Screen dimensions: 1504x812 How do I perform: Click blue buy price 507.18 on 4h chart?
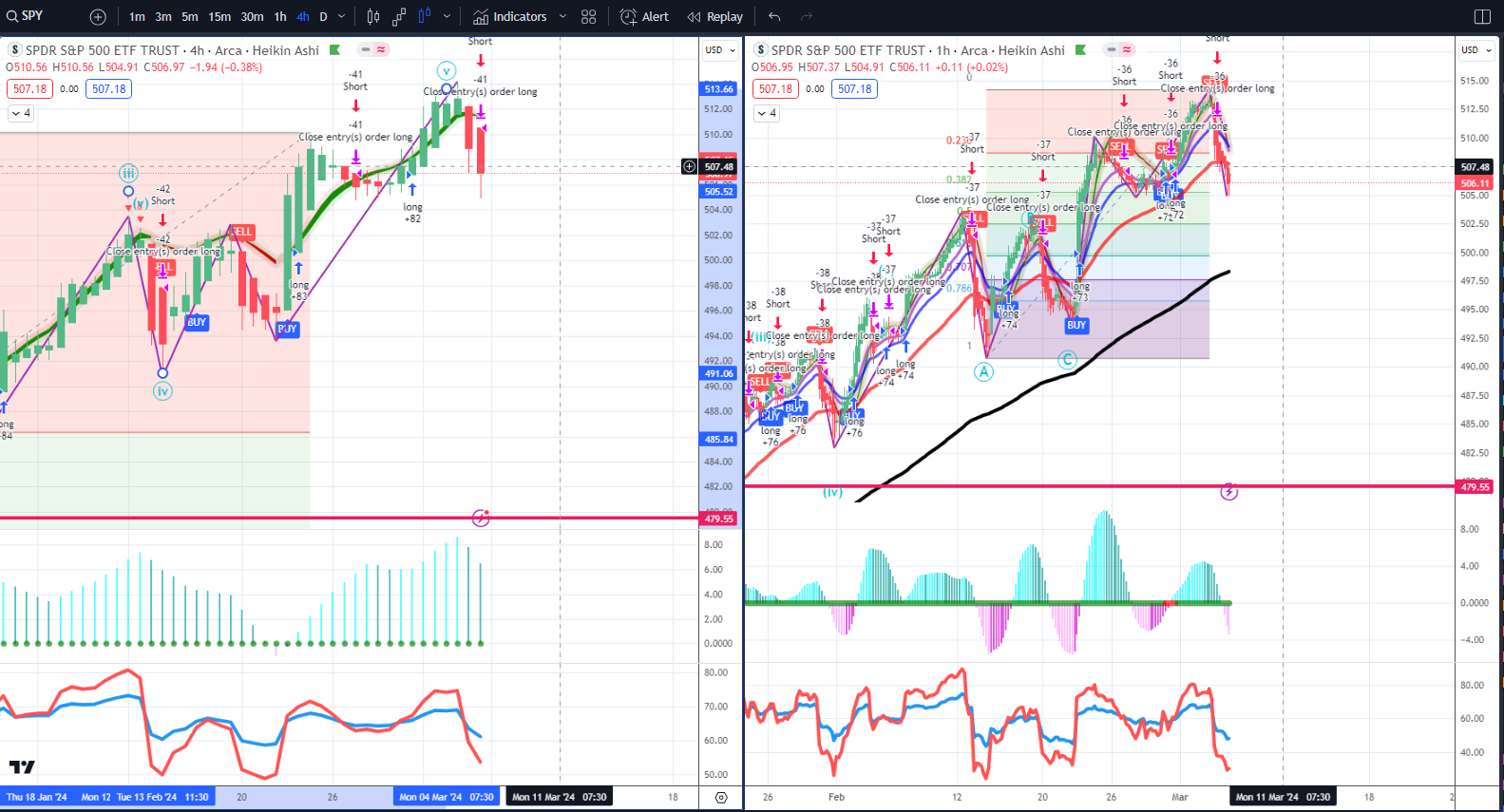108,89
